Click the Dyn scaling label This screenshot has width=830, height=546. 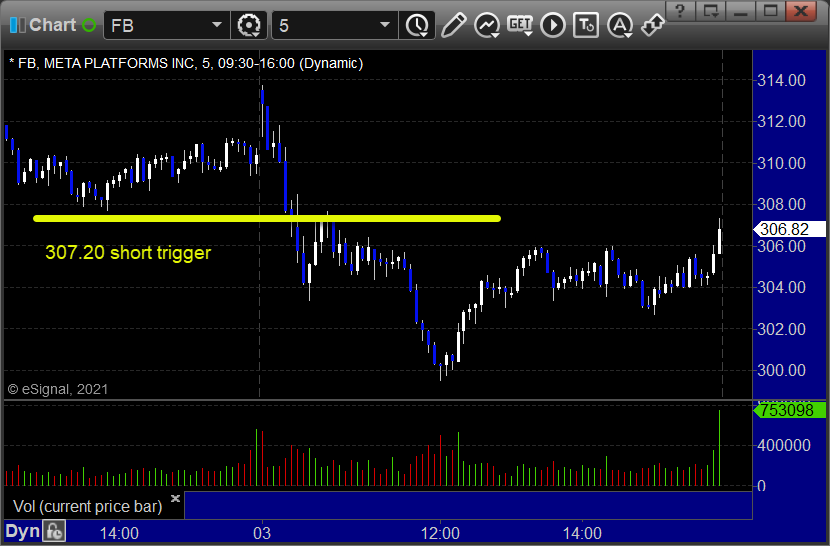pyautogui.click(x=23, y=531)
